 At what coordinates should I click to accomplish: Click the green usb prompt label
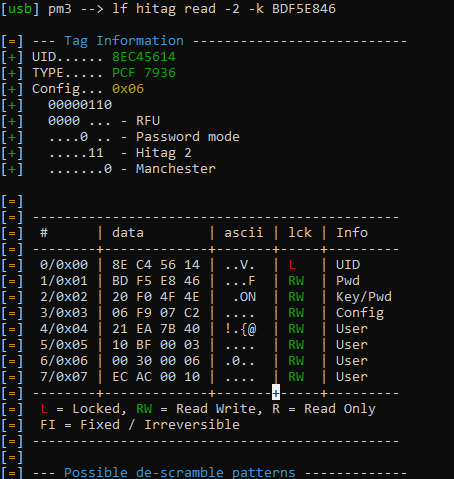(x=20, y=9)
